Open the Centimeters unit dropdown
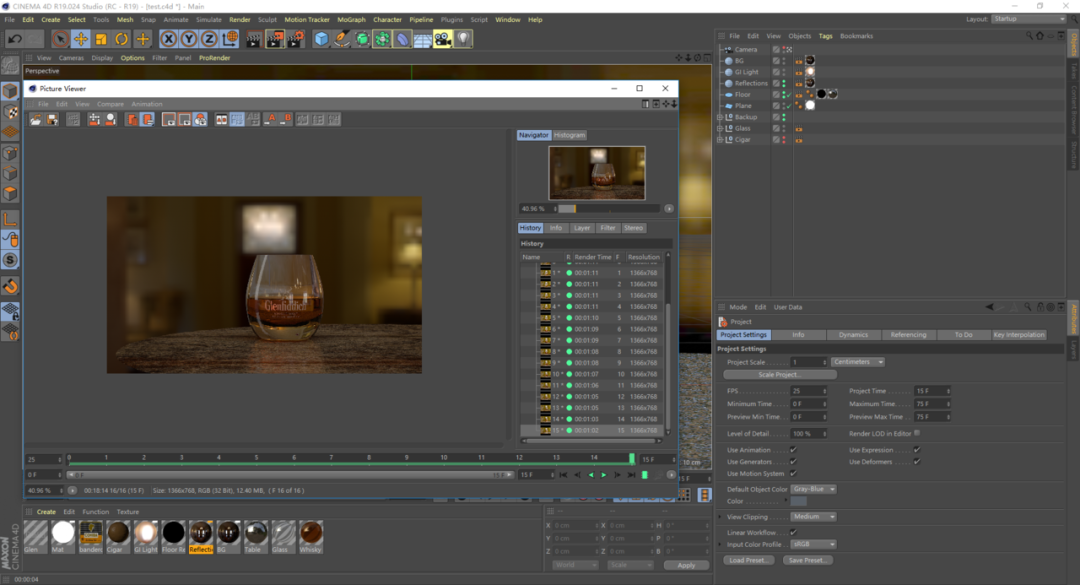 coord(858,362)
